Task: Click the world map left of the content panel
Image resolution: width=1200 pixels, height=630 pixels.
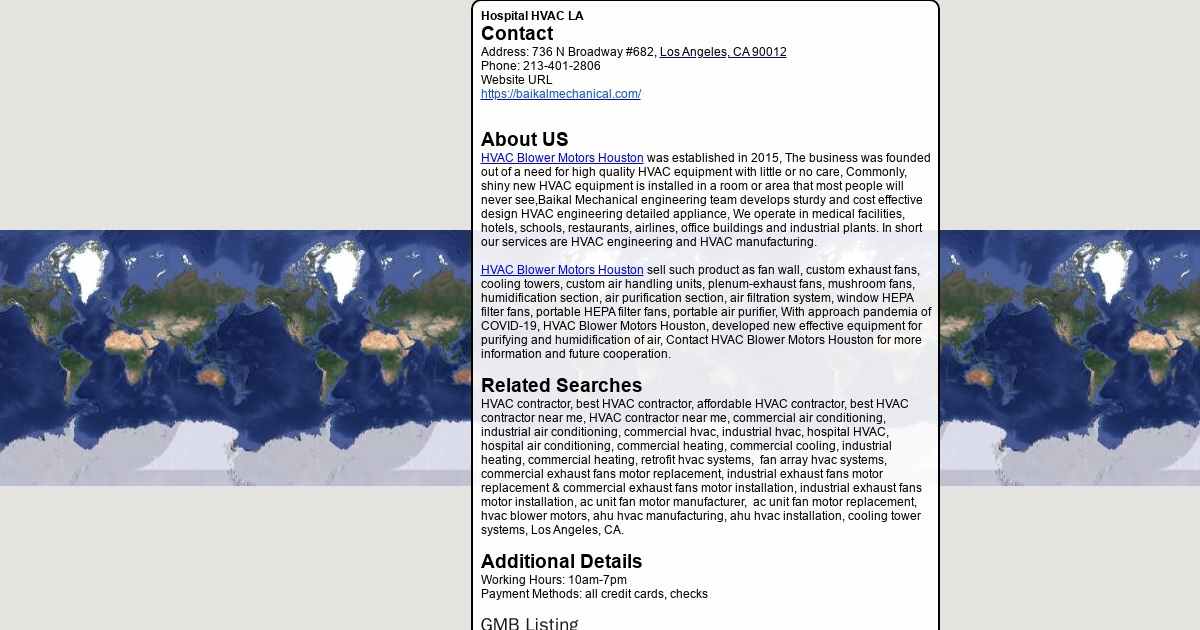Action: (x=235, y=358)
